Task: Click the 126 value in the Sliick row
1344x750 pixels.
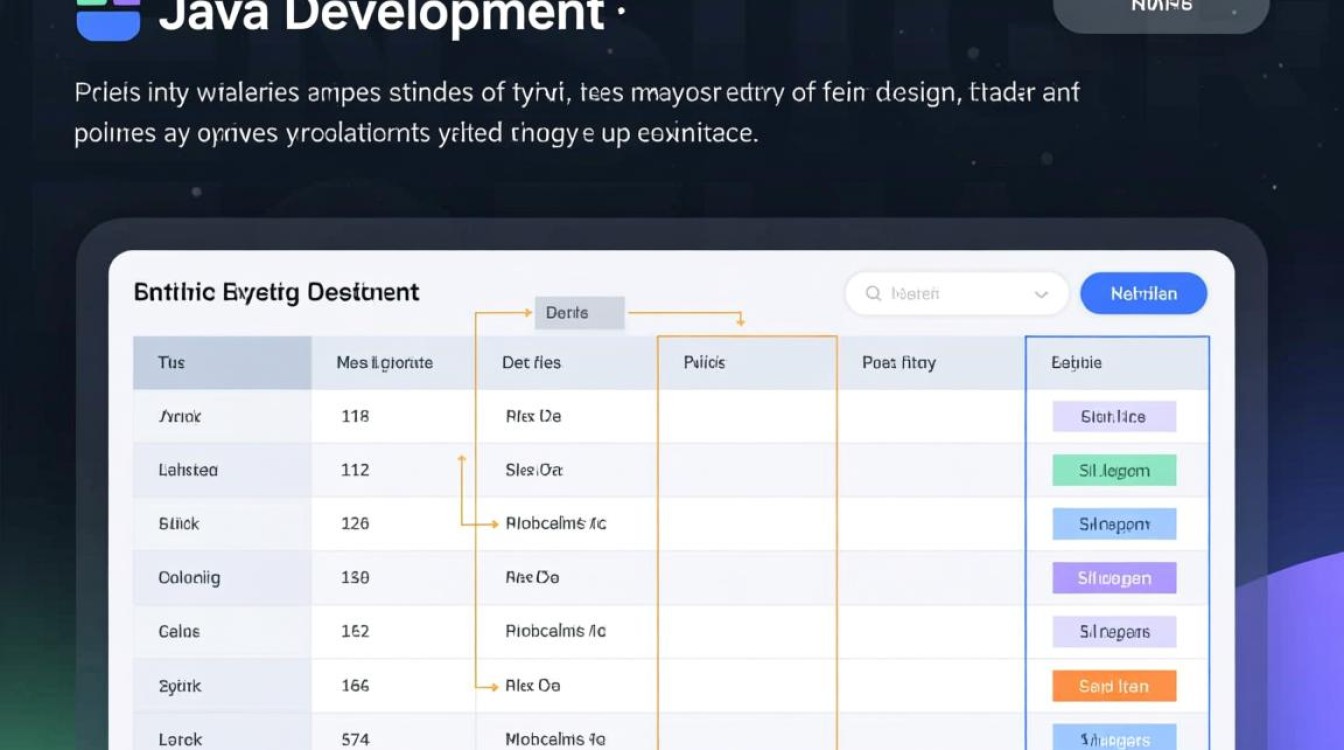Action: (x=355, y=524)
